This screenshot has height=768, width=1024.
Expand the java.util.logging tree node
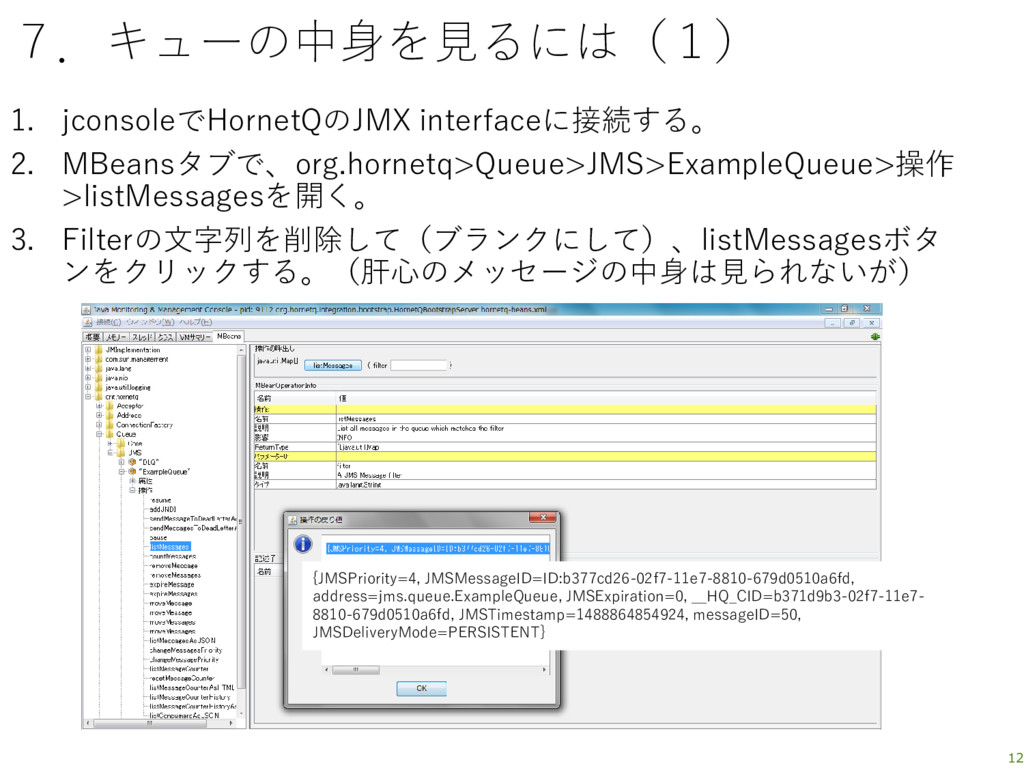88,387
